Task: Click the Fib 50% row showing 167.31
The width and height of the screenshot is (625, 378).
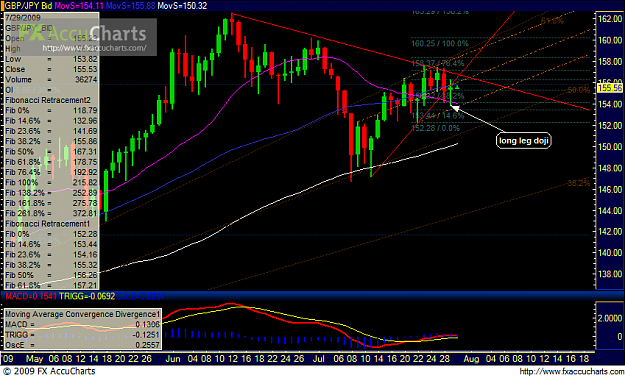Action: coord(51,152)
